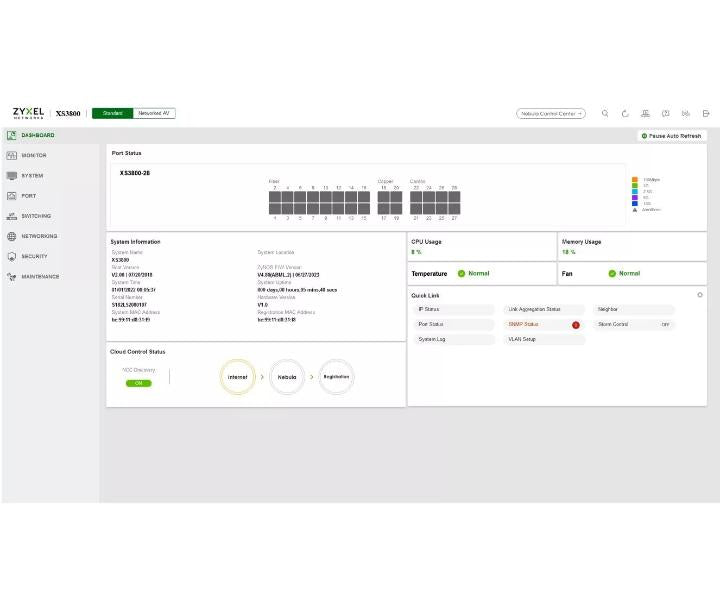Open the Security shield icon

[x=11, y=257]
